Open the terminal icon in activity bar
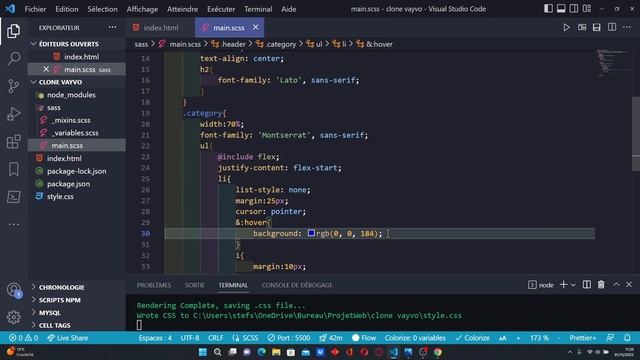 13,197
